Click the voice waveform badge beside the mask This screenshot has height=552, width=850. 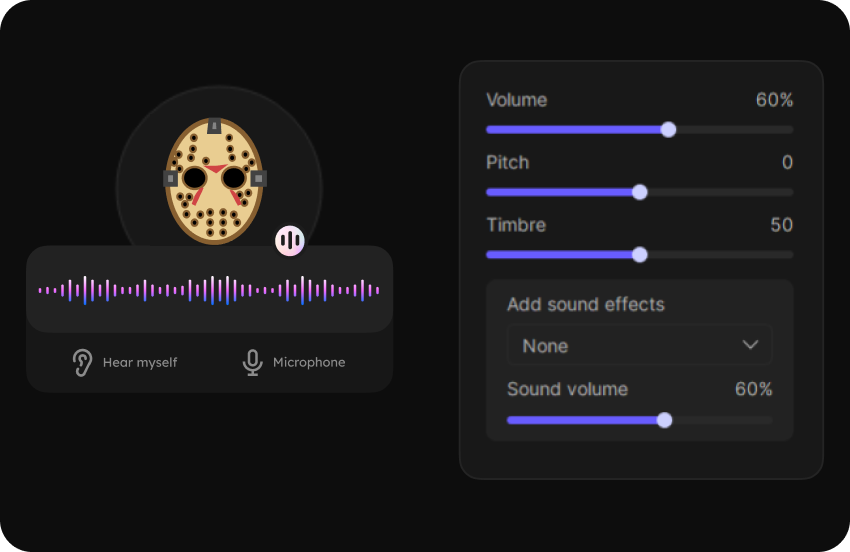(290, 240)
